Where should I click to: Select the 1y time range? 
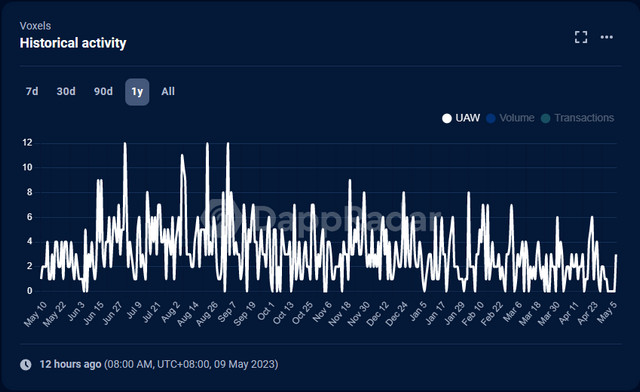[x=137, y=91]
